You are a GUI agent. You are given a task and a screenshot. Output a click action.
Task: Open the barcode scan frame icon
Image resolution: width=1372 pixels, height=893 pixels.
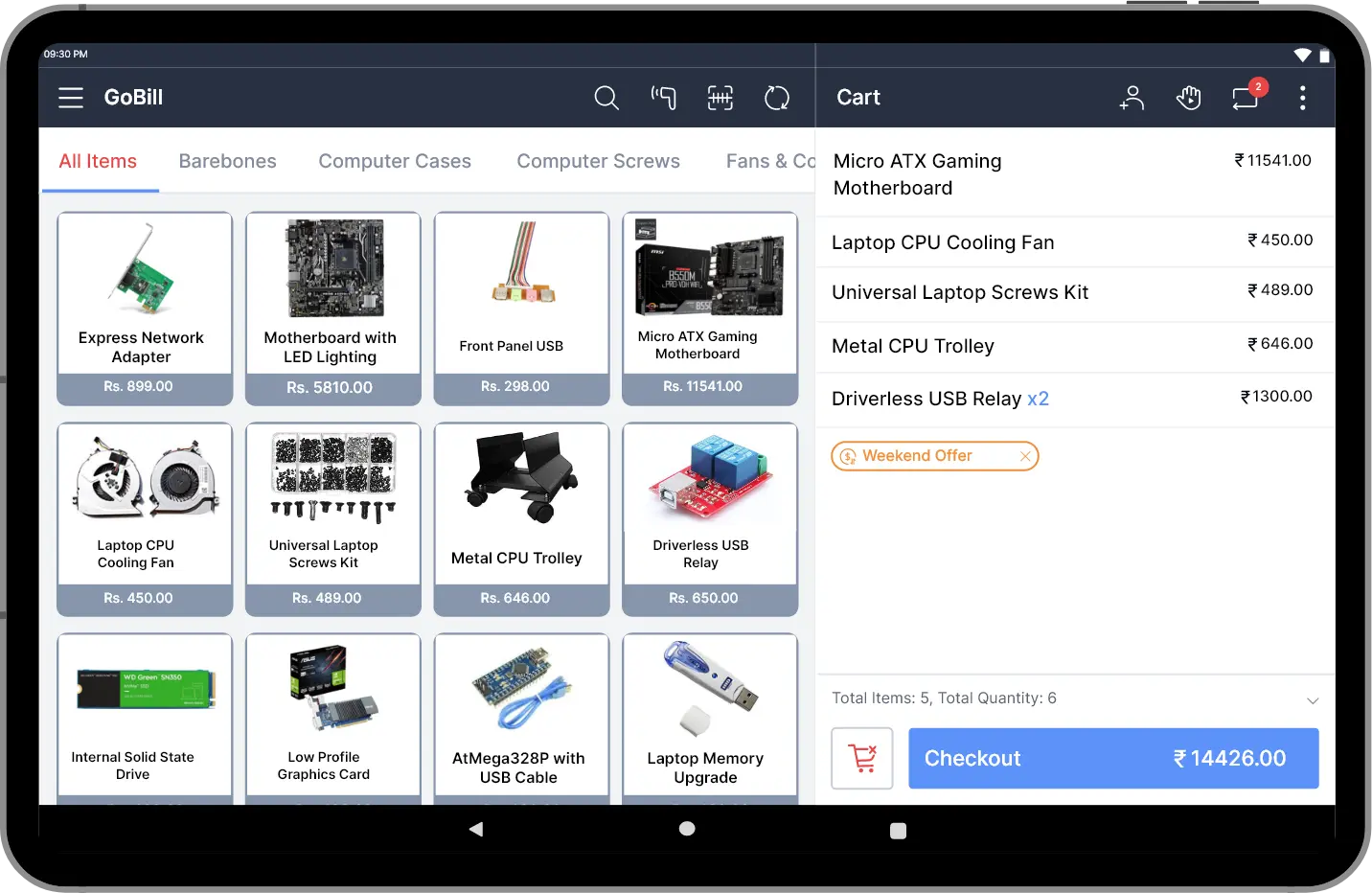(x=720, y=98)
